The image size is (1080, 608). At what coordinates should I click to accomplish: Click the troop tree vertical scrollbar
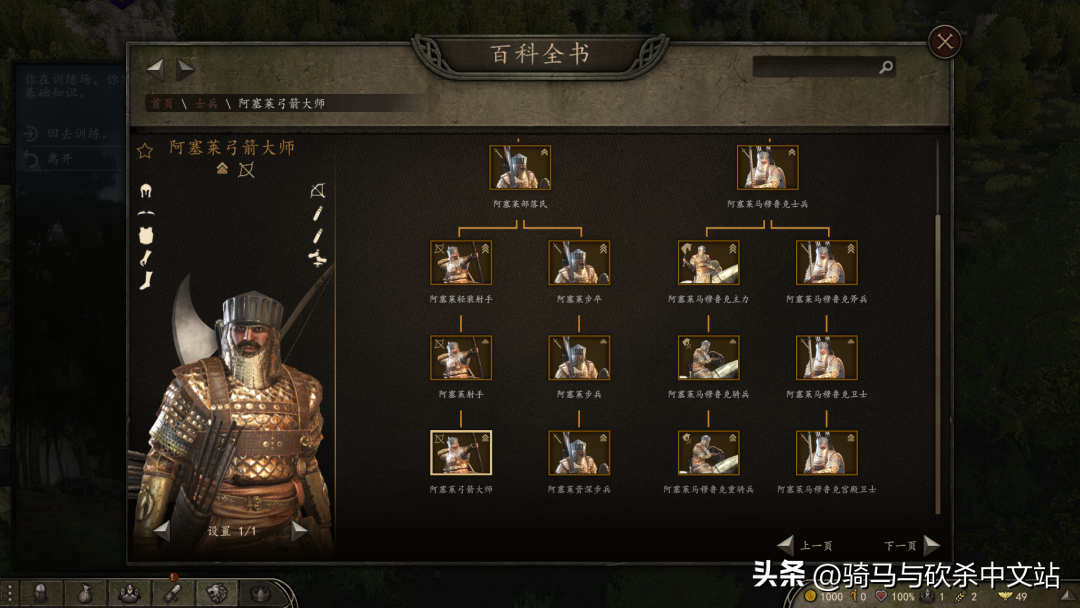coord(937,364)
